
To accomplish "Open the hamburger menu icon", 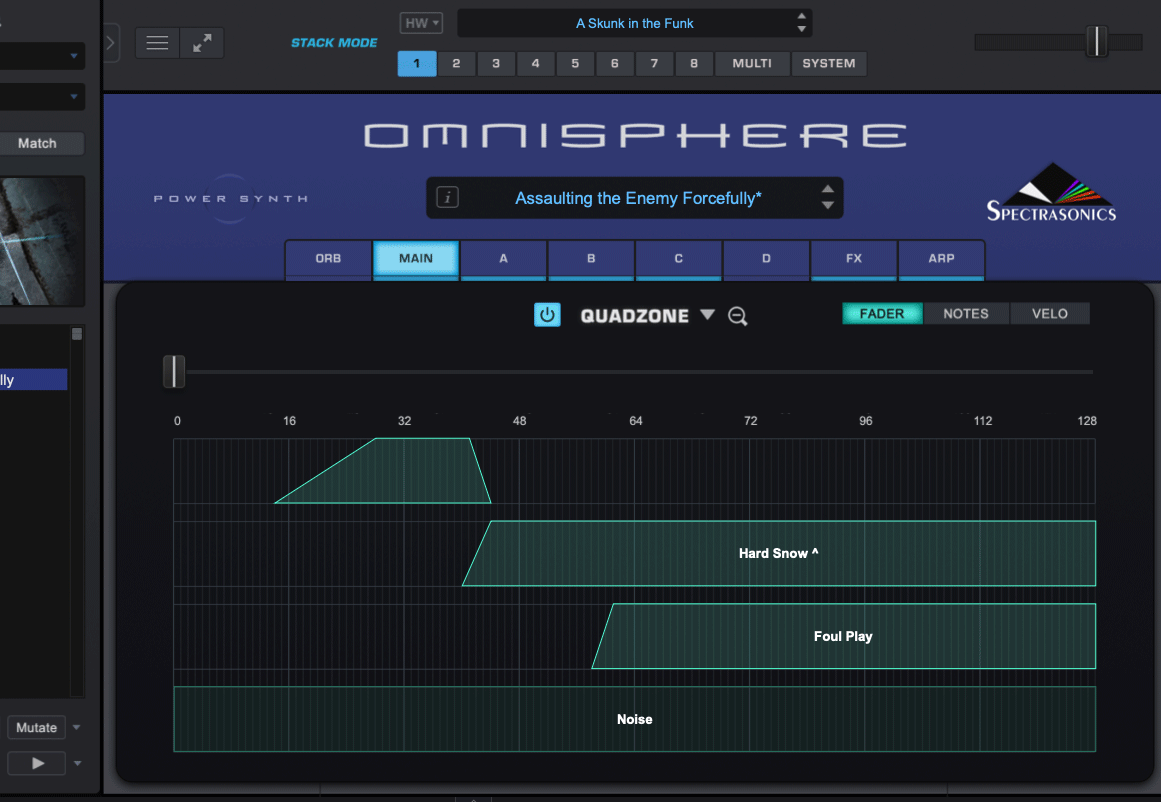I will 157,42.
